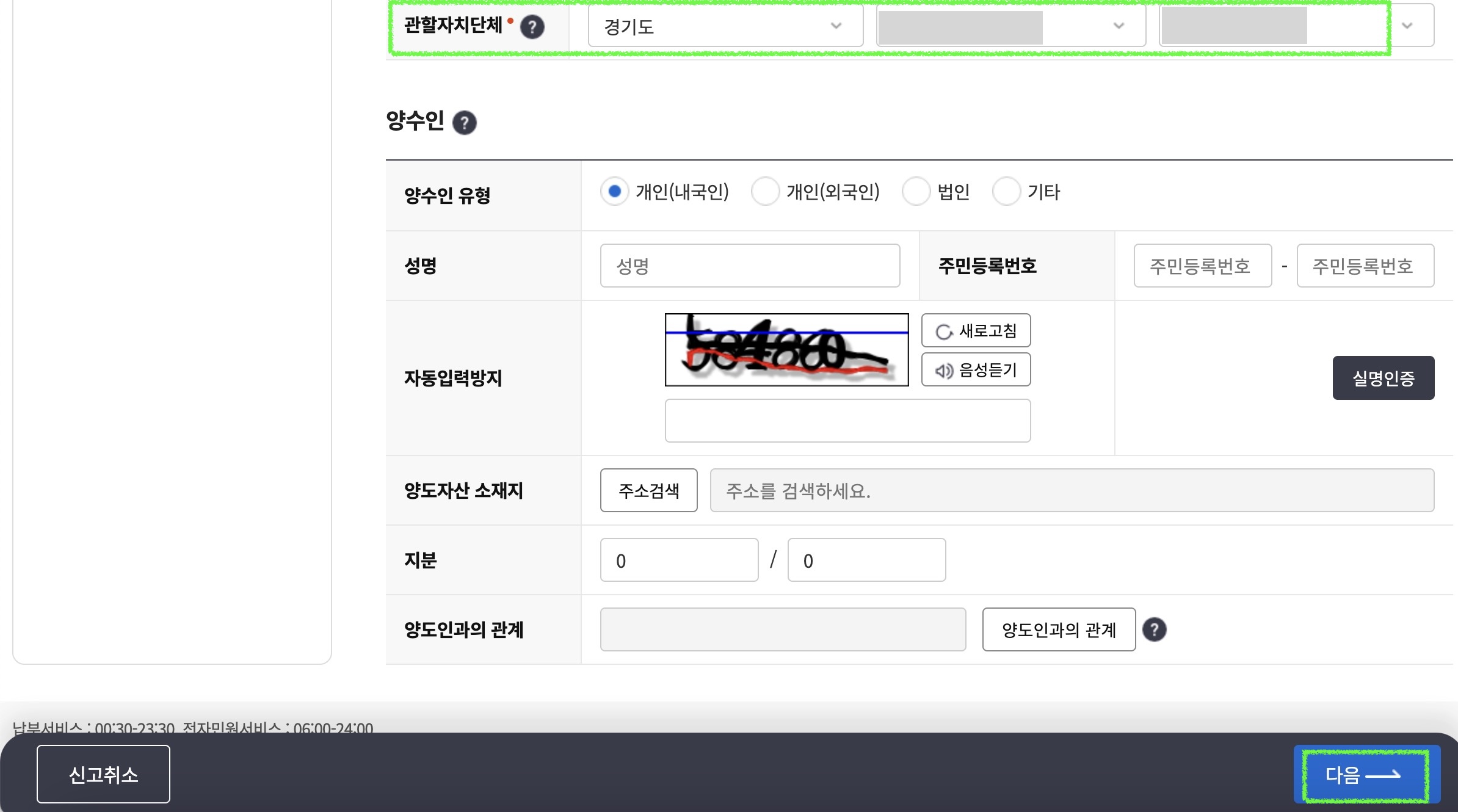The width and height of the screenshot is (1458, 812).
Task: Click the 음성듣기 audio captcha button
Action: click(976, 370)
